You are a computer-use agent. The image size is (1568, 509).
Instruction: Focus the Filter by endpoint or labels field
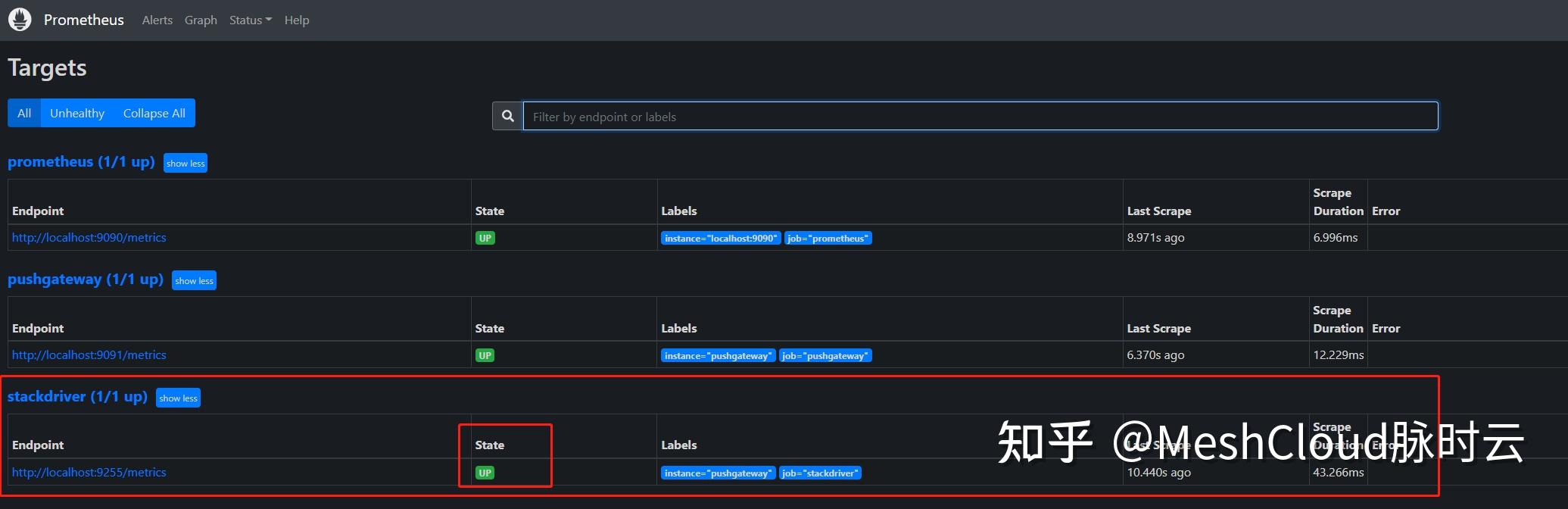pyautogui.click(x=980, y=116)
